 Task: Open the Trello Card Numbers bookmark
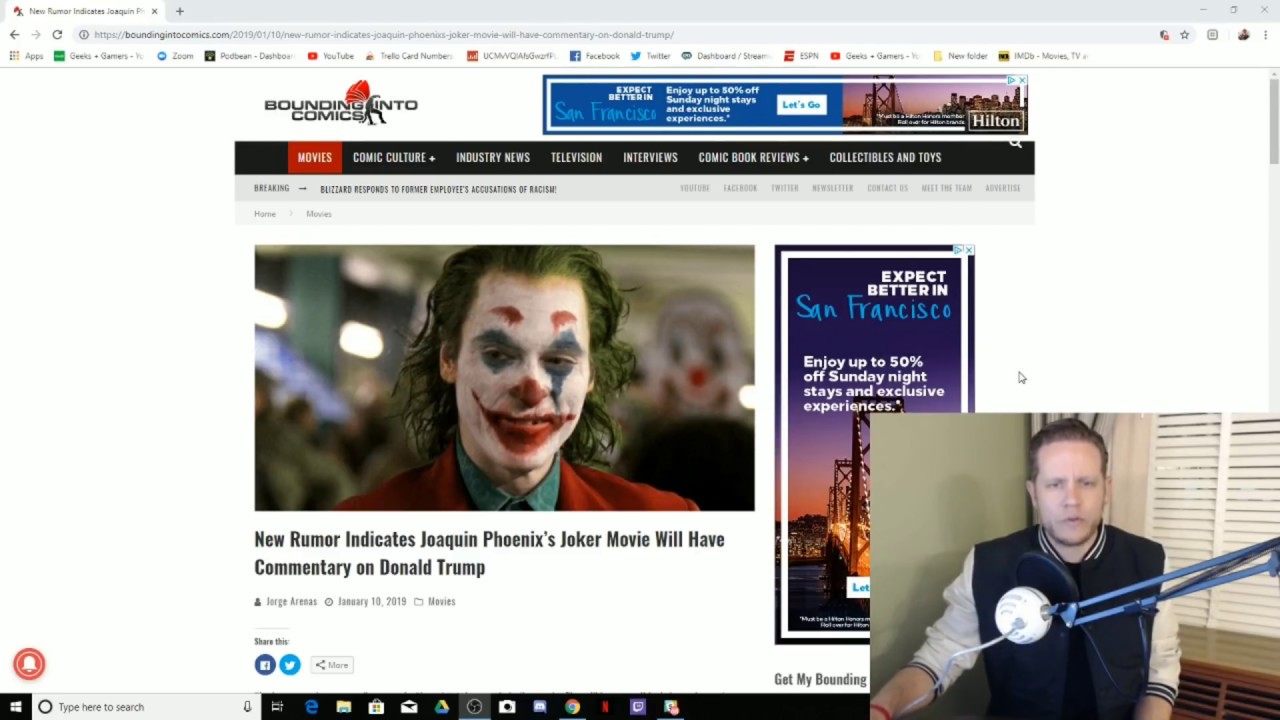409,56
